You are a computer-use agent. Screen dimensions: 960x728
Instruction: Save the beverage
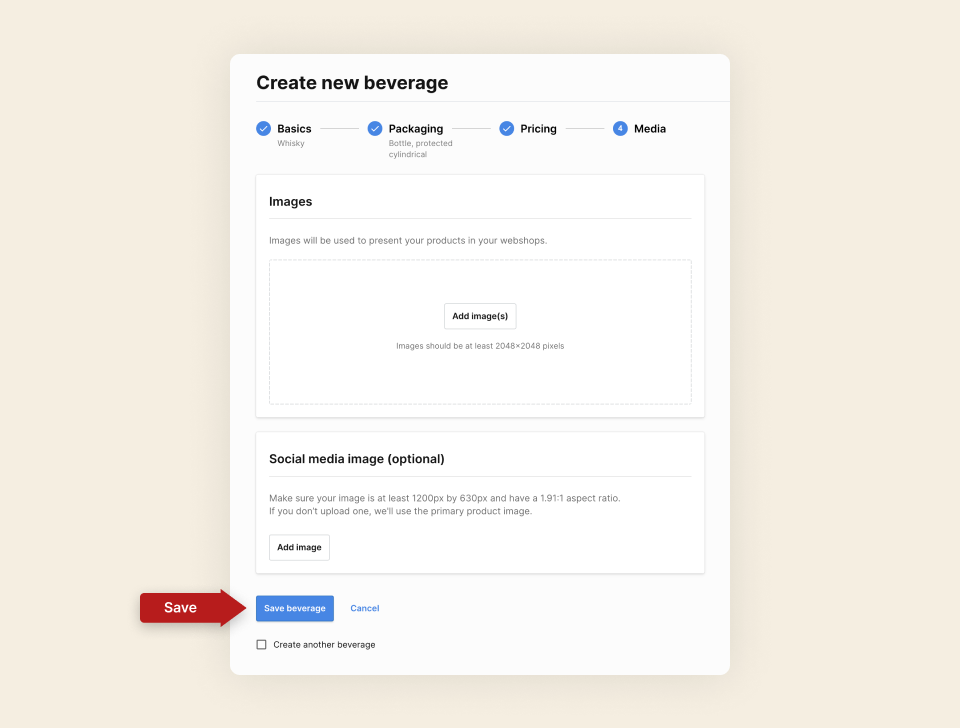(x=294, y=608)
